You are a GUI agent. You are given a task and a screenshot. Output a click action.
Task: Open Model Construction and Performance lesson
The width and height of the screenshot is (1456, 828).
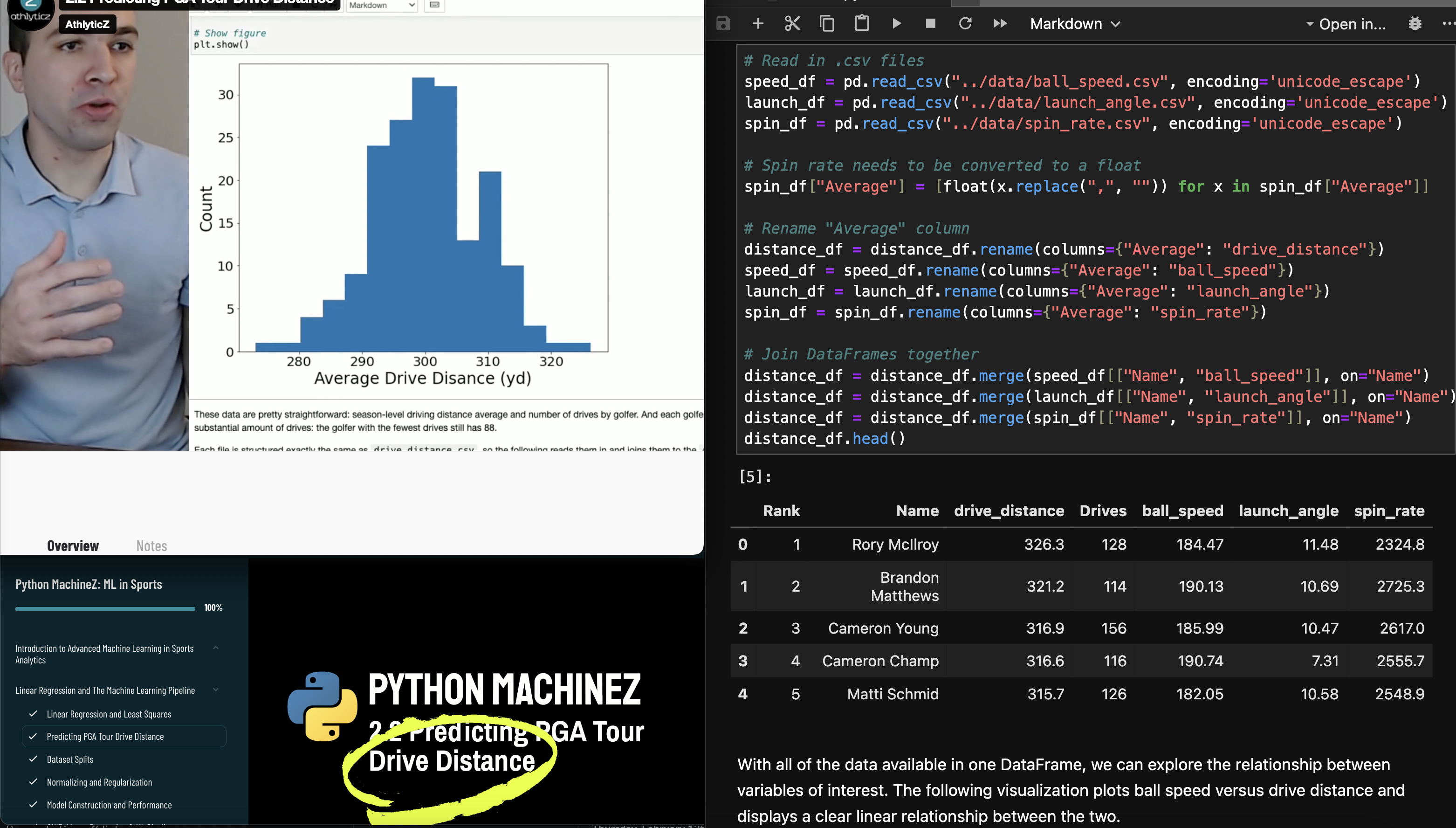[x=109, y=805]
